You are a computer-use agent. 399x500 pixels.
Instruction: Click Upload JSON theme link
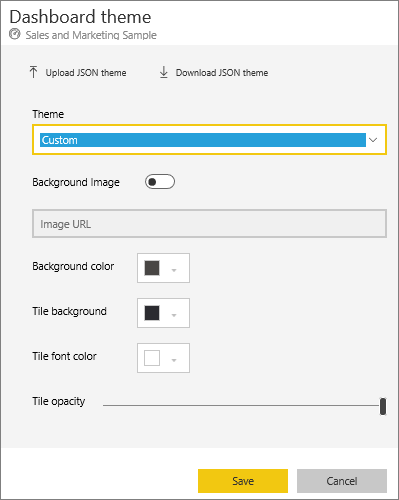tap(86, 73)
